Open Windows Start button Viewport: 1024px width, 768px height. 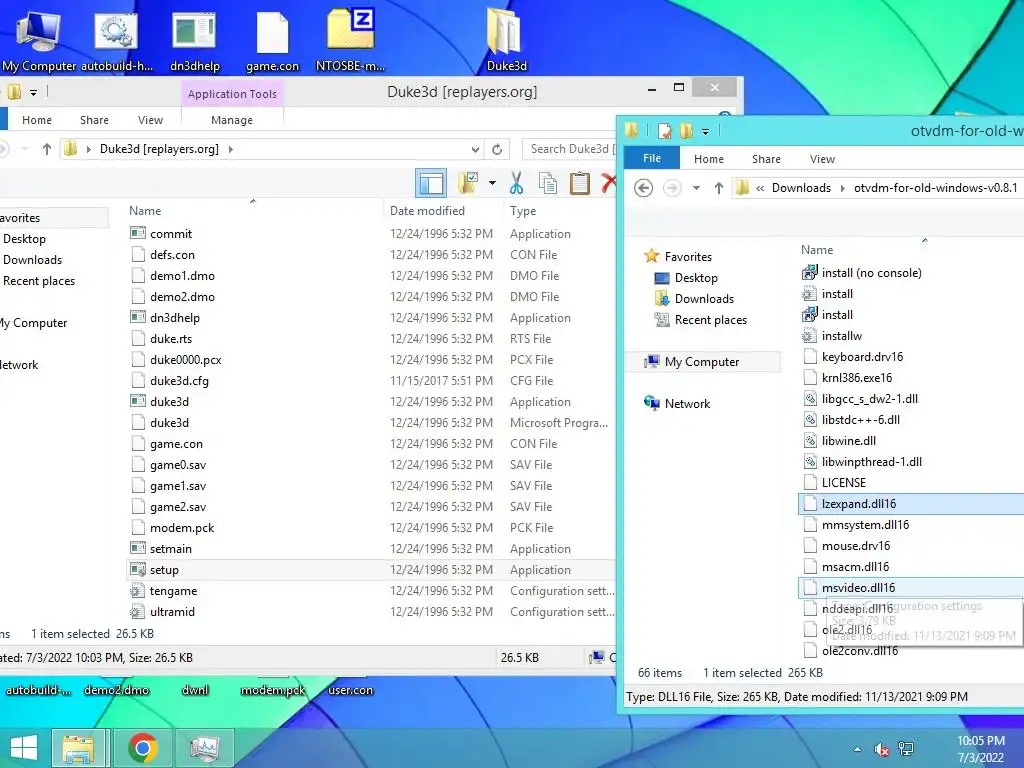[24, 748]
